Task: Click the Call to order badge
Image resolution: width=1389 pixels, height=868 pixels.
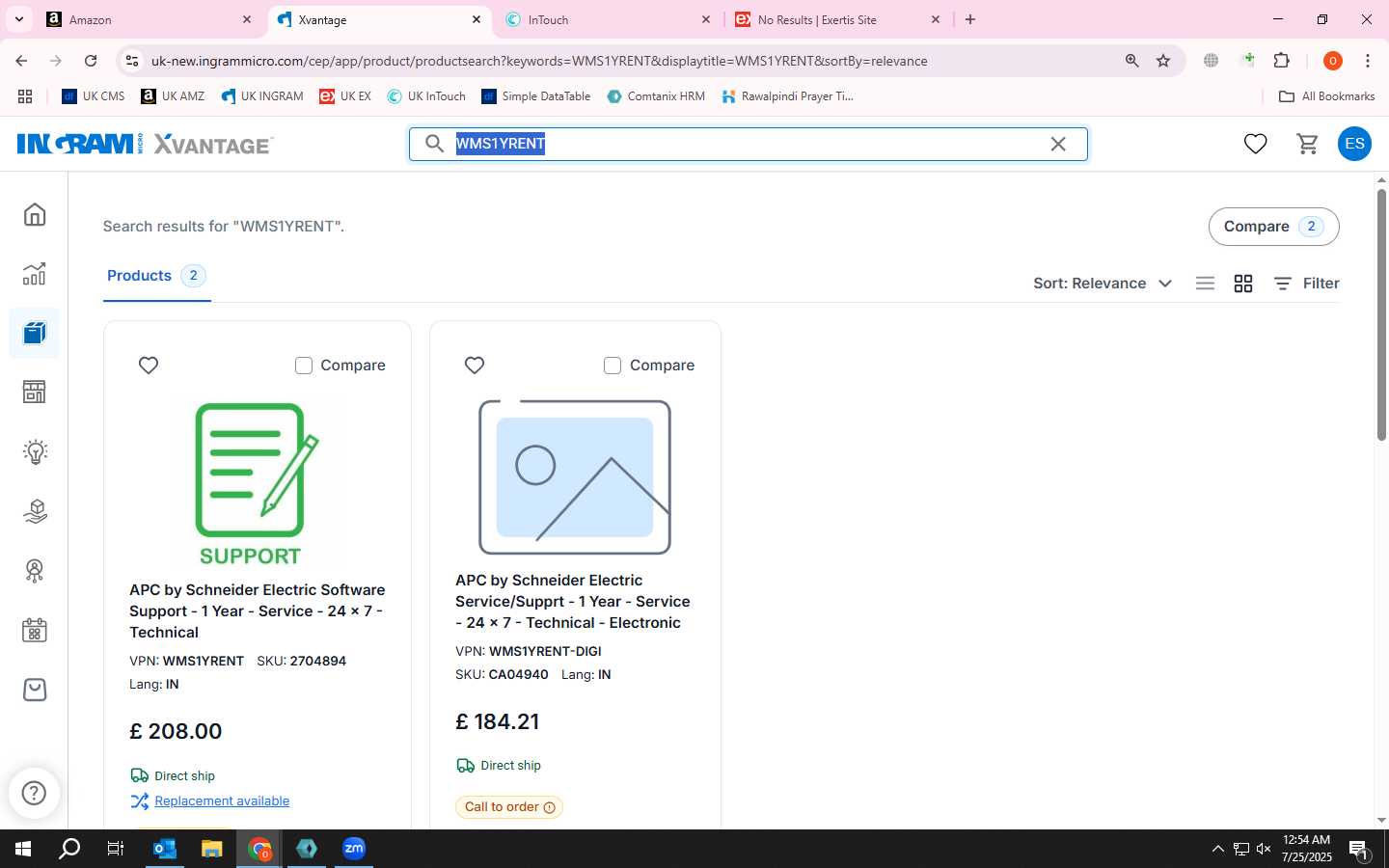Action: pos(509,807)
